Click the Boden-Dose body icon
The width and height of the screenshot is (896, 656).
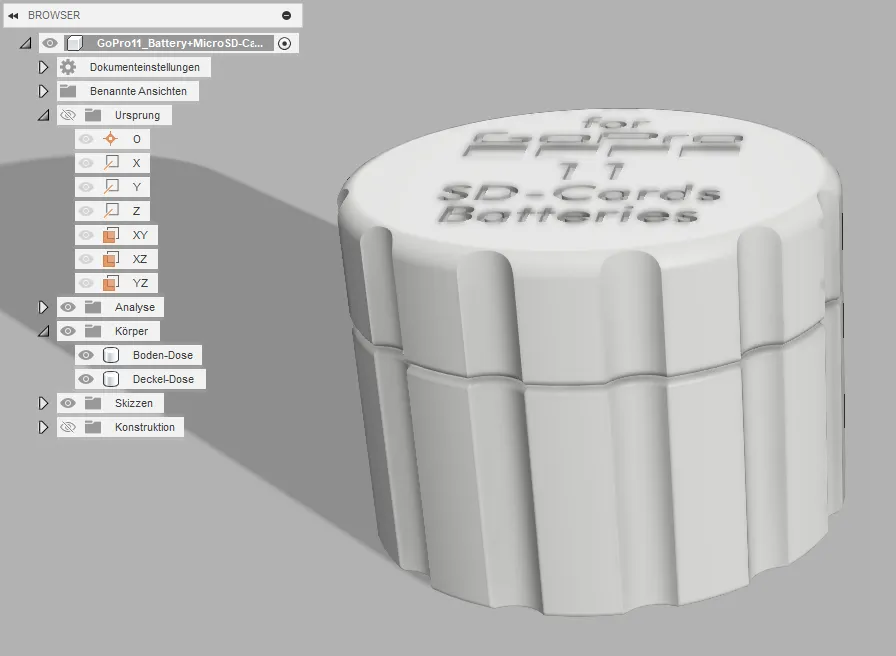pyautogui.click(x=111, y=355)
